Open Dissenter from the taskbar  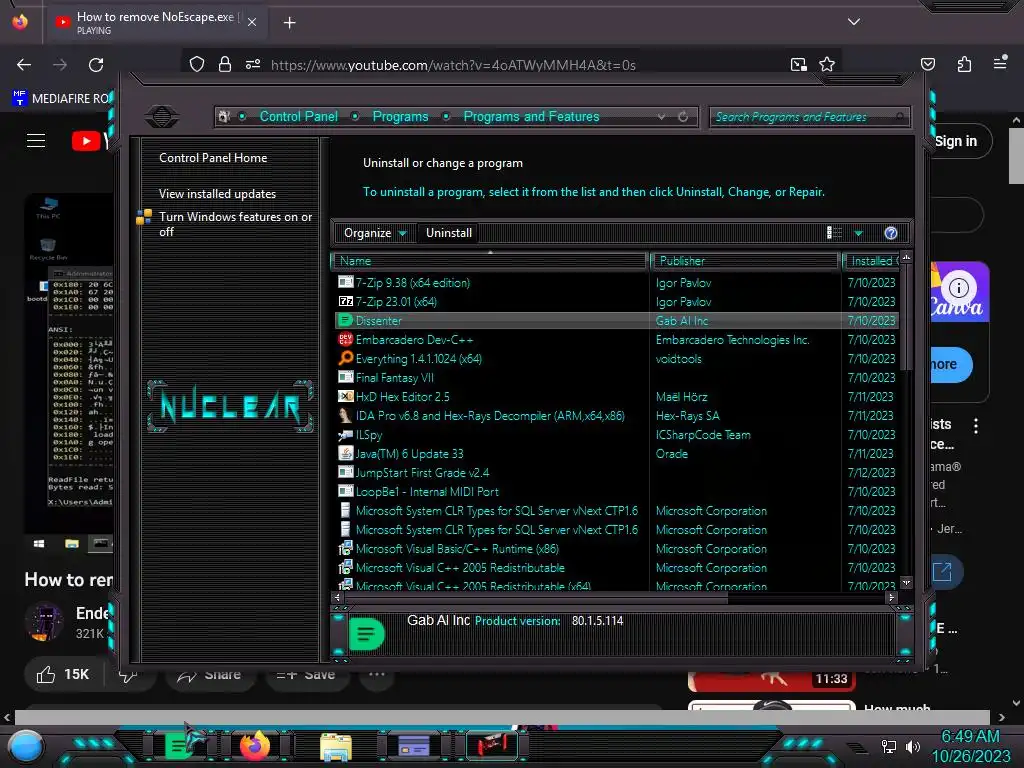click(181, 745)
